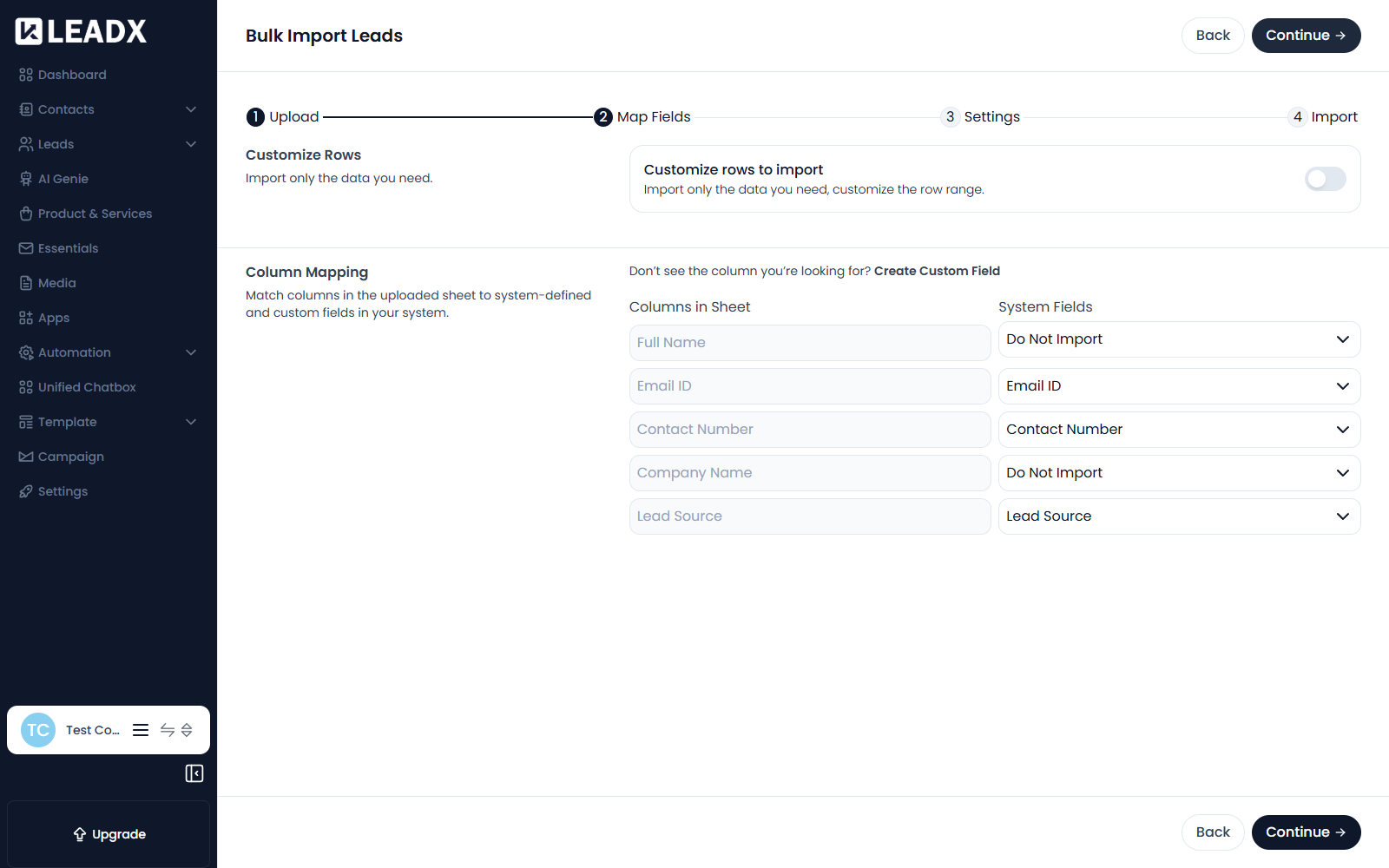Click the Create Custom Field link
The width and height of the screenshot is (1389, 868).
point(937,271)
